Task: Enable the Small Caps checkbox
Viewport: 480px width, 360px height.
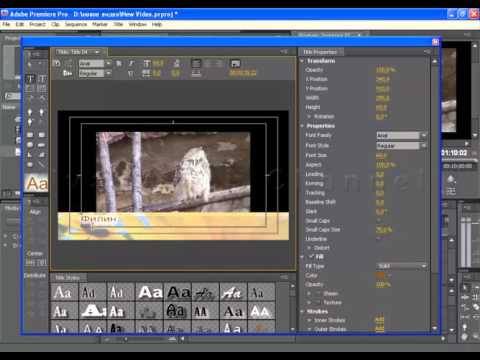Action: click(x=379, y=221)
